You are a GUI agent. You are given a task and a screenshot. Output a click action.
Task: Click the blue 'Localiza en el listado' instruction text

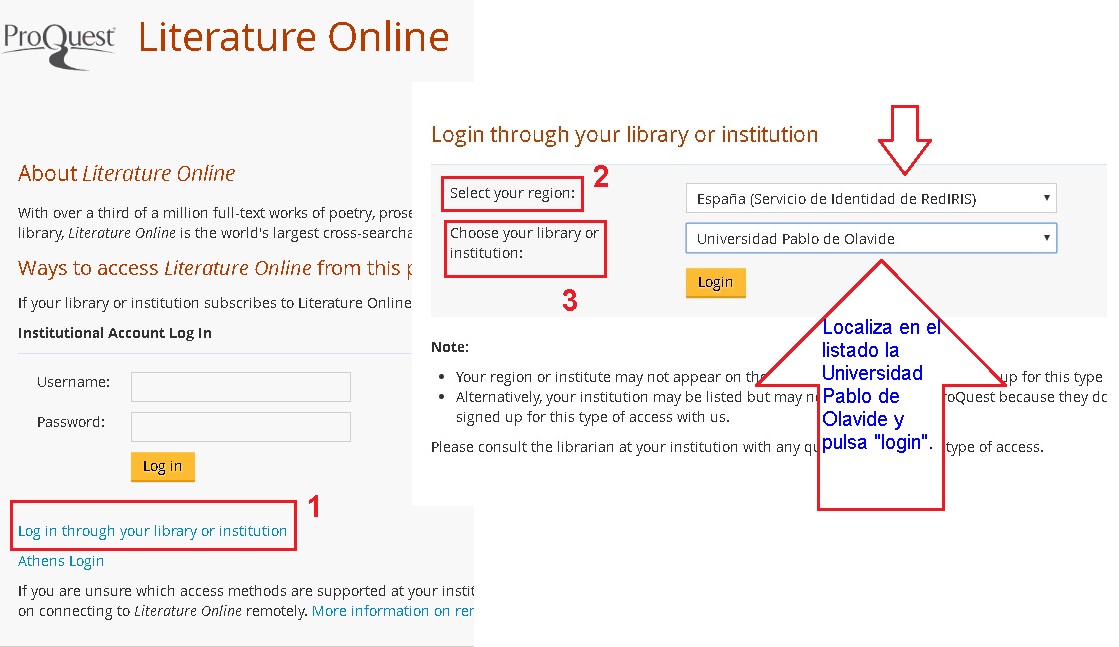pyautogui.click(x=879, y=385)
